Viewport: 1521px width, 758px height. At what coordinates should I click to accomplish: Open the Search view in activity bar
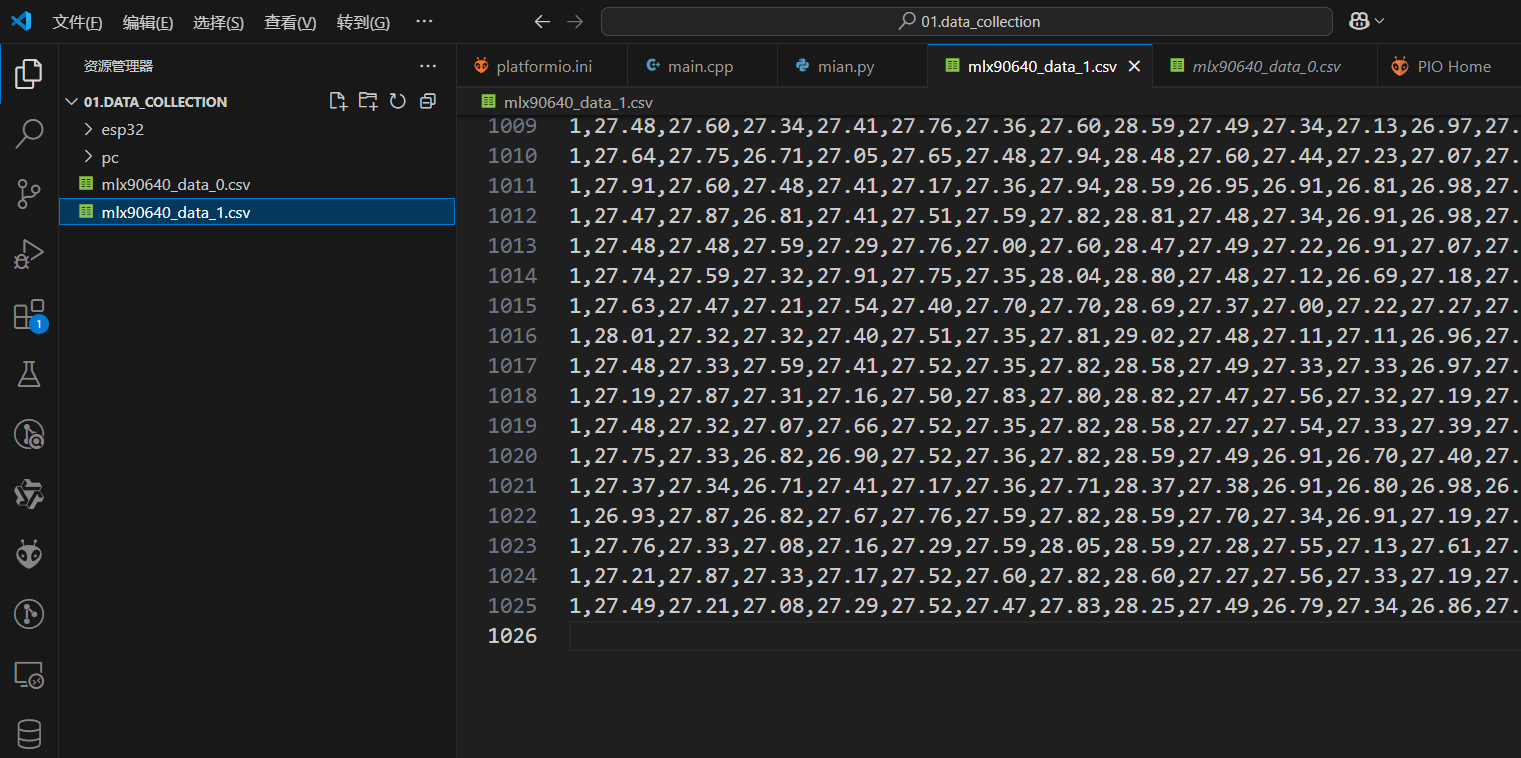29,133
